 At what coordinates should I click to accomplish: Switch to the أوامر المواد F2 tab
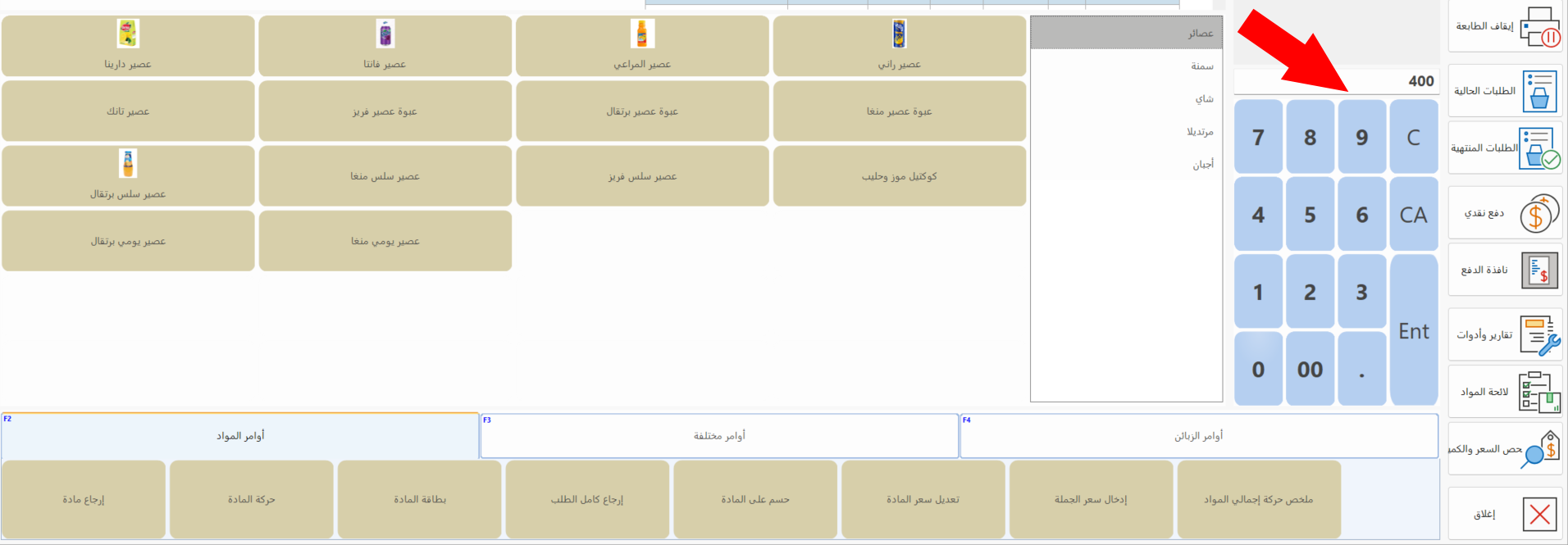(x=240, y=436)
